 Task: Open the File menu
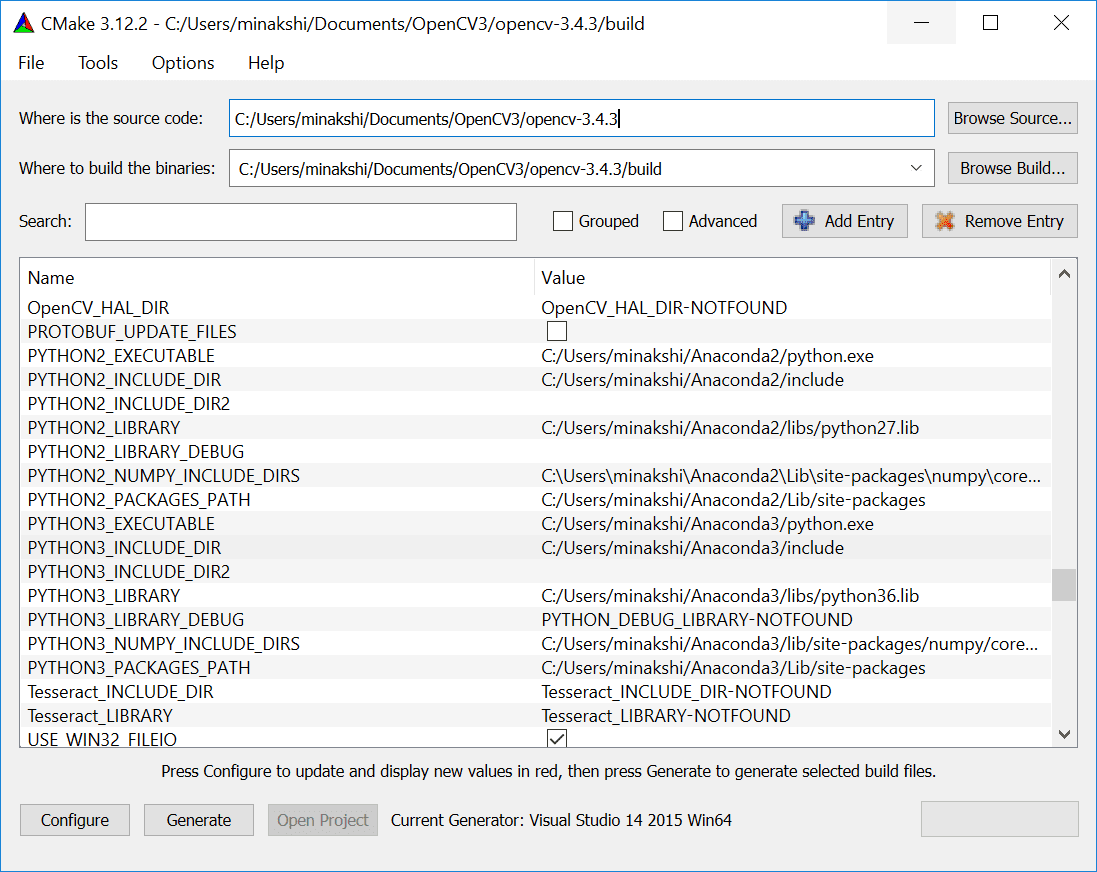[x=31, y=63]
